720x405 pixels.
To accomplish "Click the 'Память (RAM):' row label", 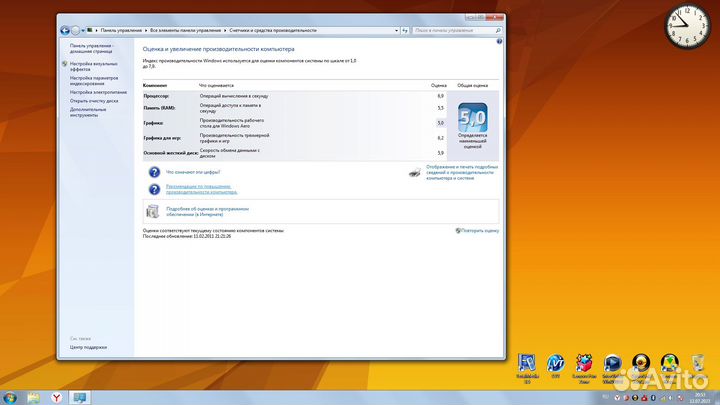I will (159, 108).
